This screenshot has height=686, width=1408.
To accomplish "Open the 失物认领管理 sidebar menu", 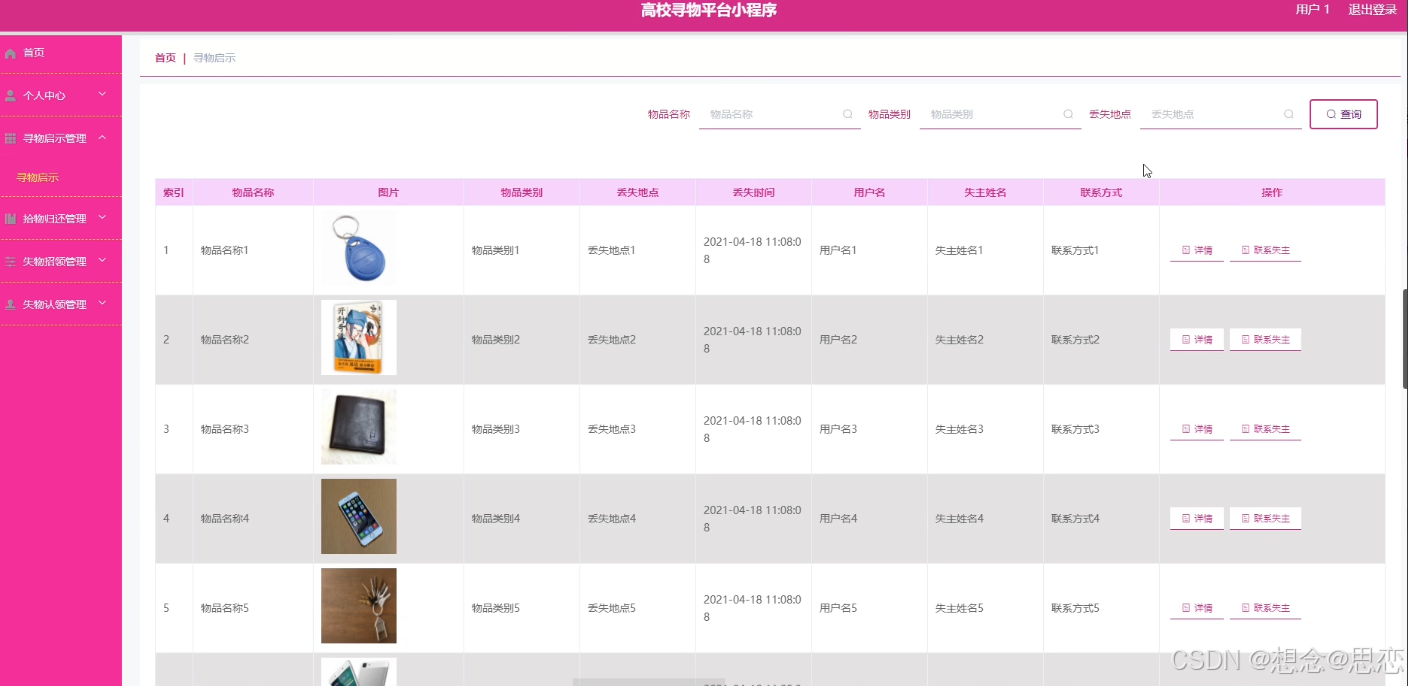I will tap(61, 305).
